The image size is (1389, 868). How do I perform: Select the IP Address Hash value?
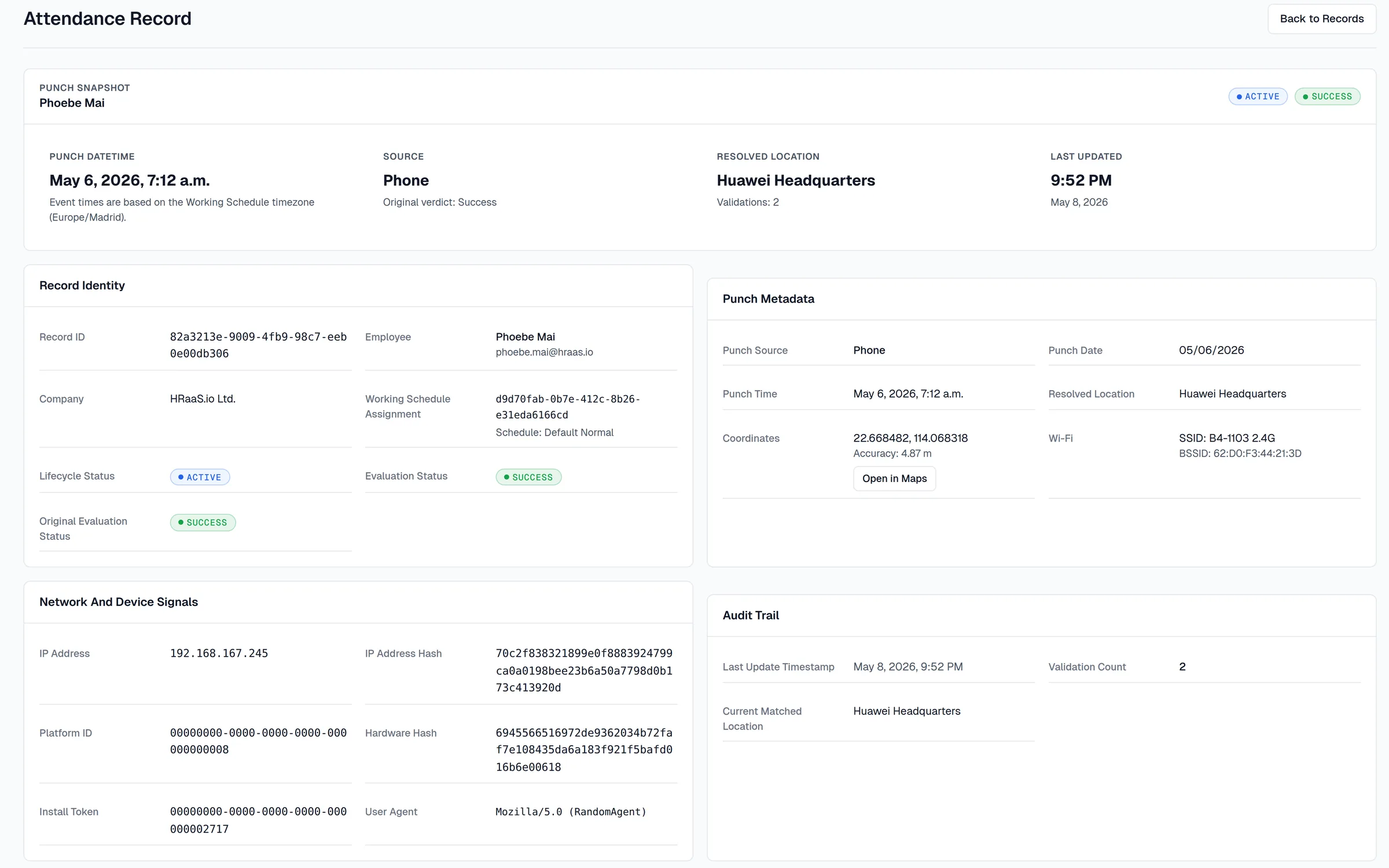pyautogui.click(x=584, y=670)
